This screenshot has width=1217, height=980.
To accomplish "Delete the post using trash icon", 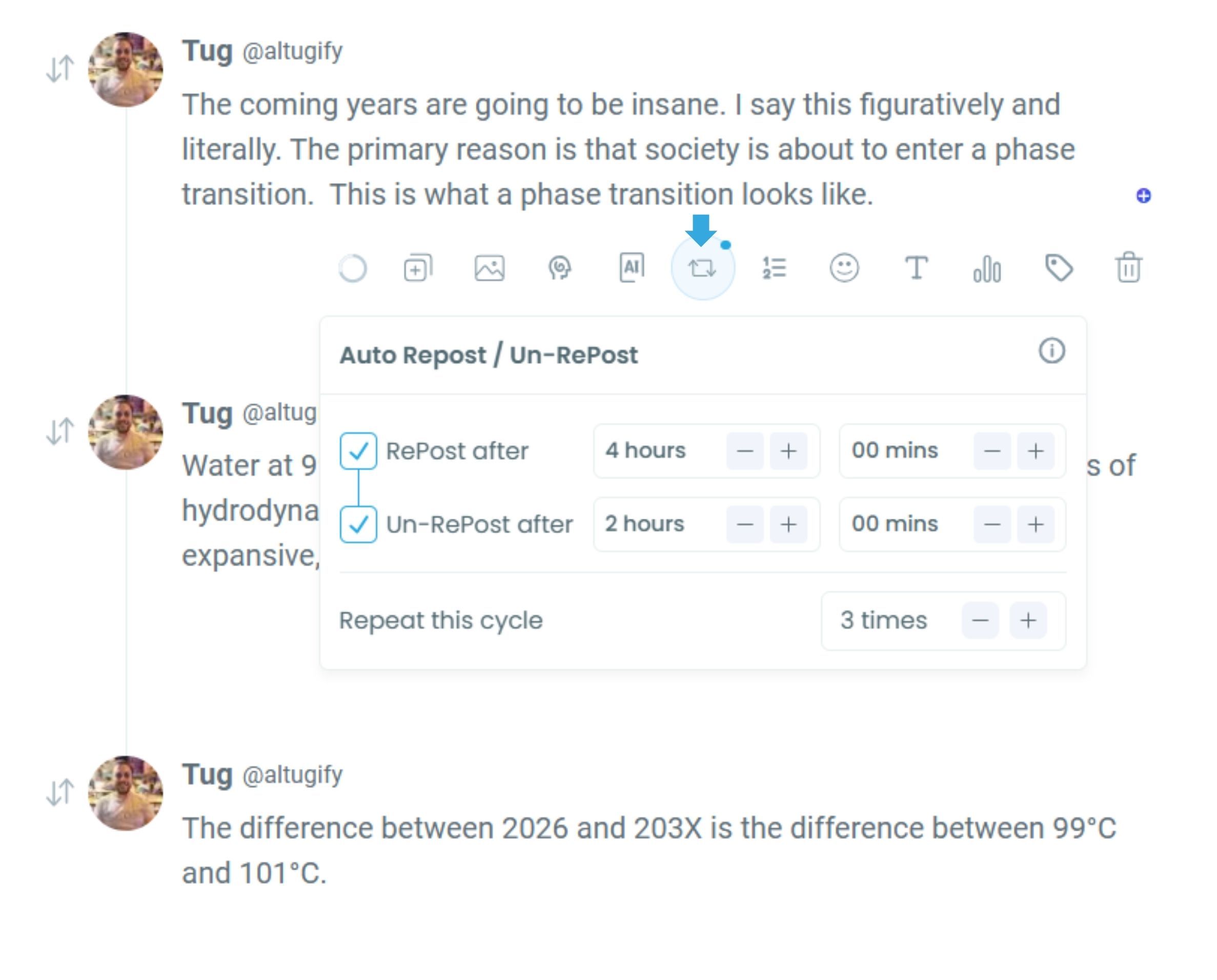I will [x=1128, y=269].
